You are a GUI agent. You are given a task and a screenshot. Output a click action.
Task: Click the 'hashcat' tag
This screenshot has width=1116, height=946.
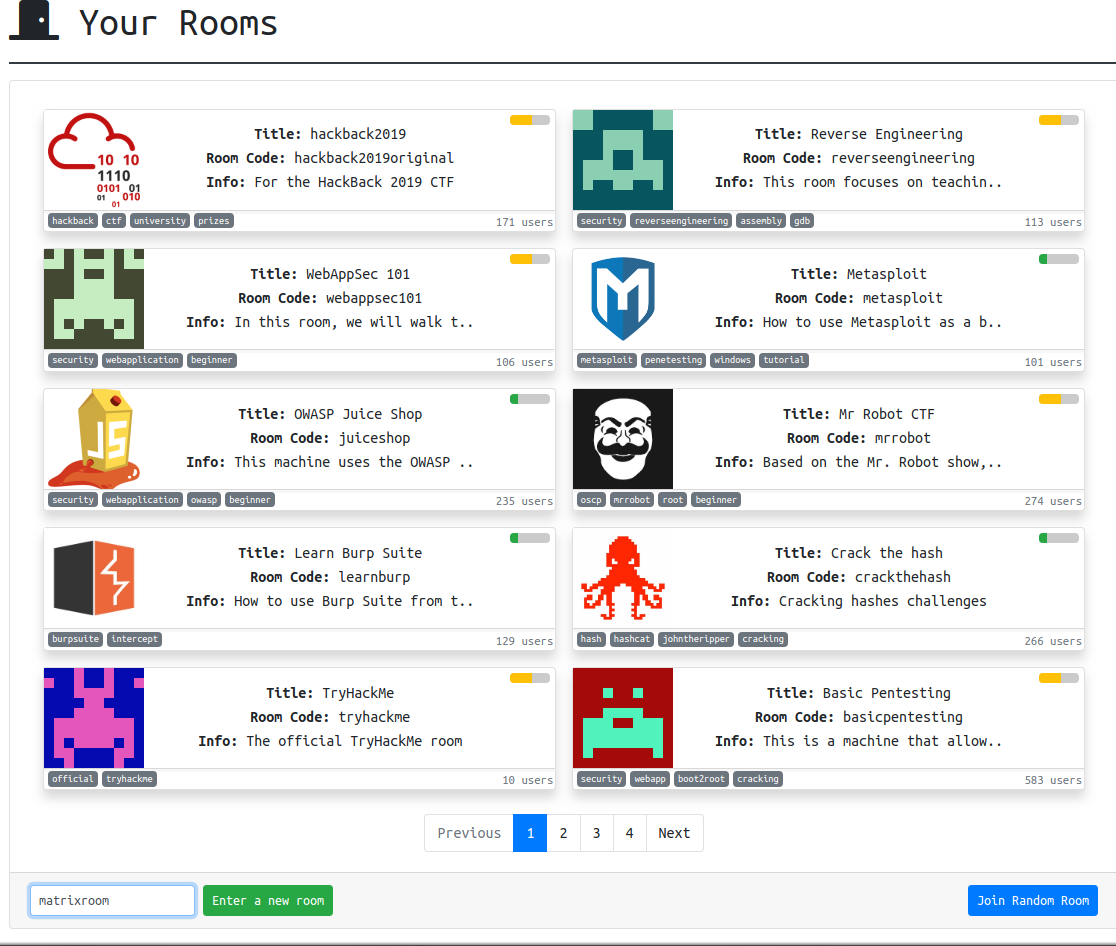631,639
